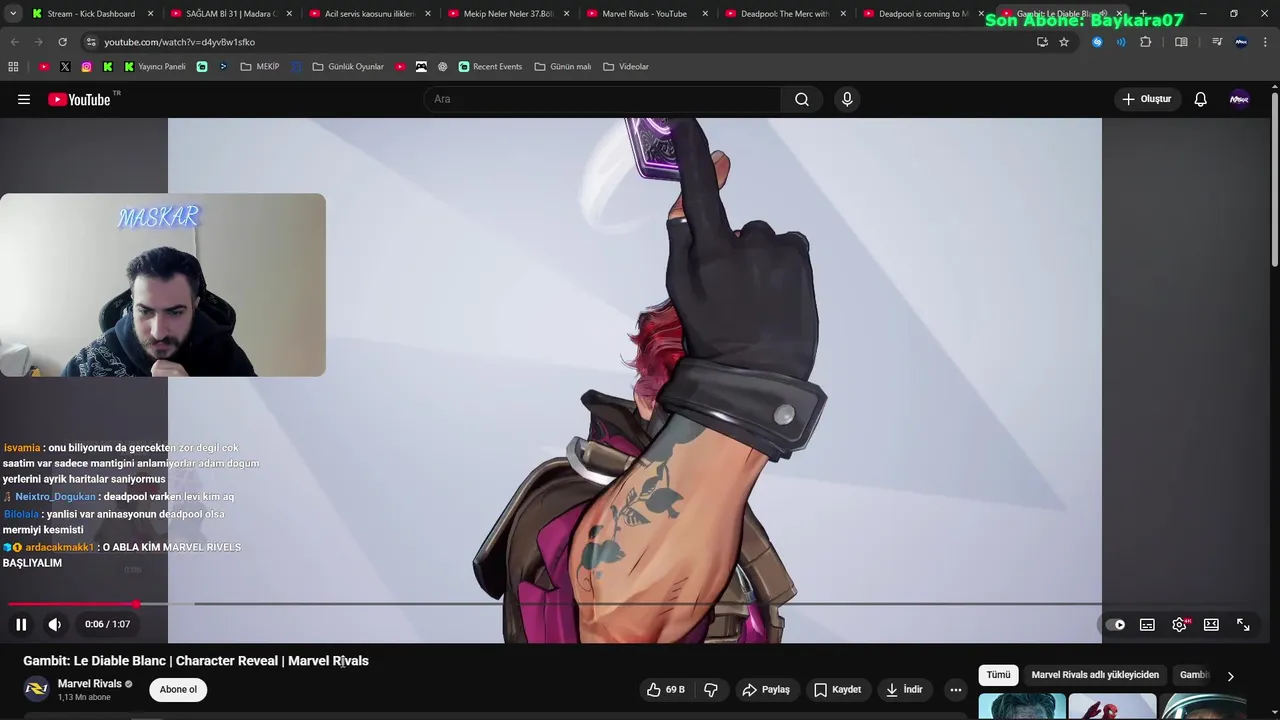This screenshot has width=1280, height=720.
Task: Open the Instagram bookmark
Action: point(87,66)
